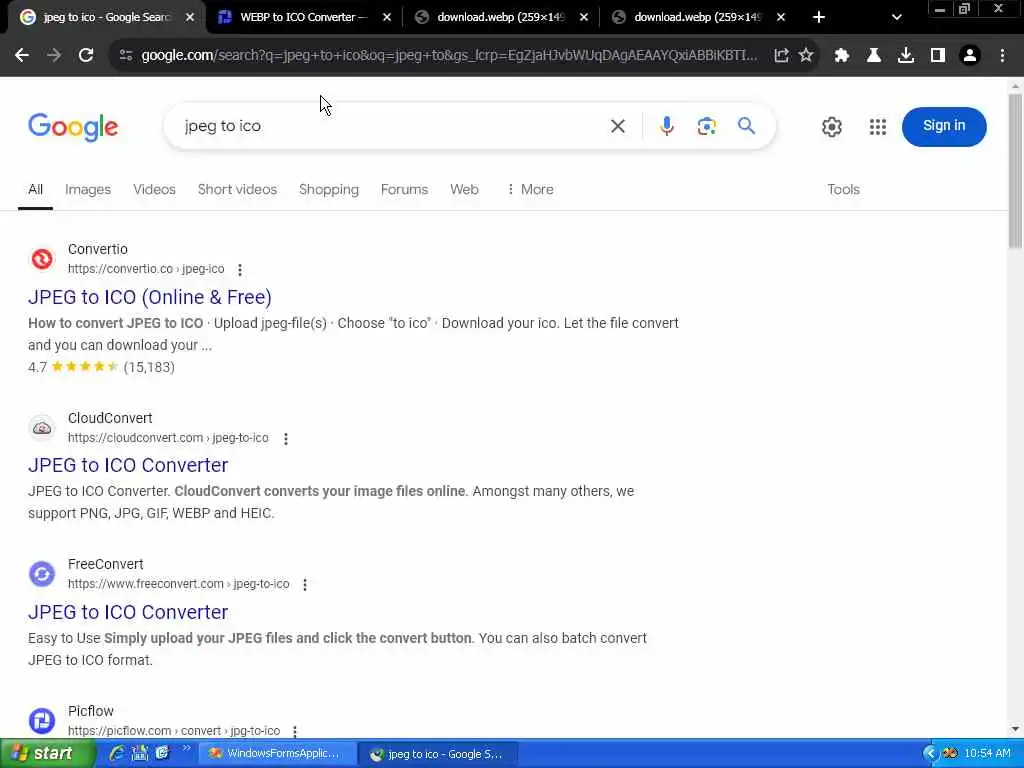Share this page icon in address bar
Image resolution: width=1024 pixels, height=768 pixels.
[x=781, y=56]
